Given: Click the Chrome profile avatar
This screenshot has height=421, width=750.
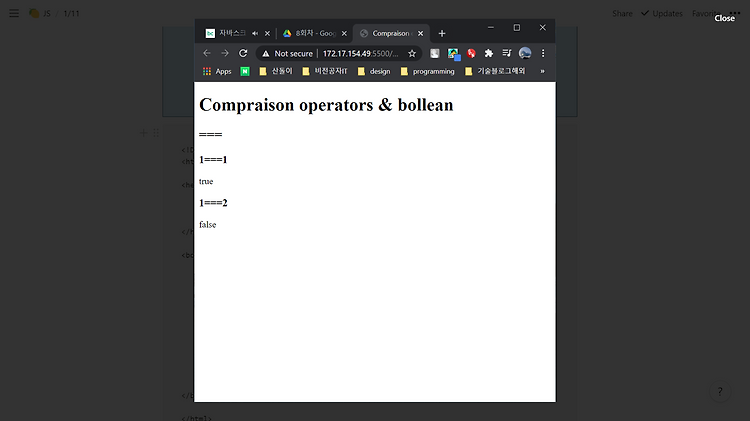Looking at the screenshot, I should click(x=525, y=53).
